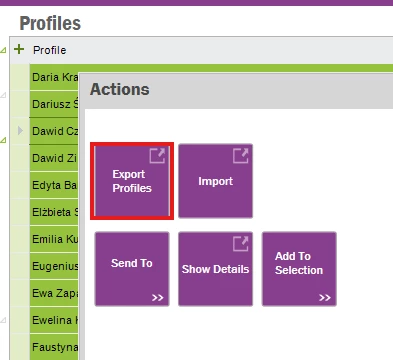
Task: Click the green plus icon beside Profile
Action: coord(19,50)
